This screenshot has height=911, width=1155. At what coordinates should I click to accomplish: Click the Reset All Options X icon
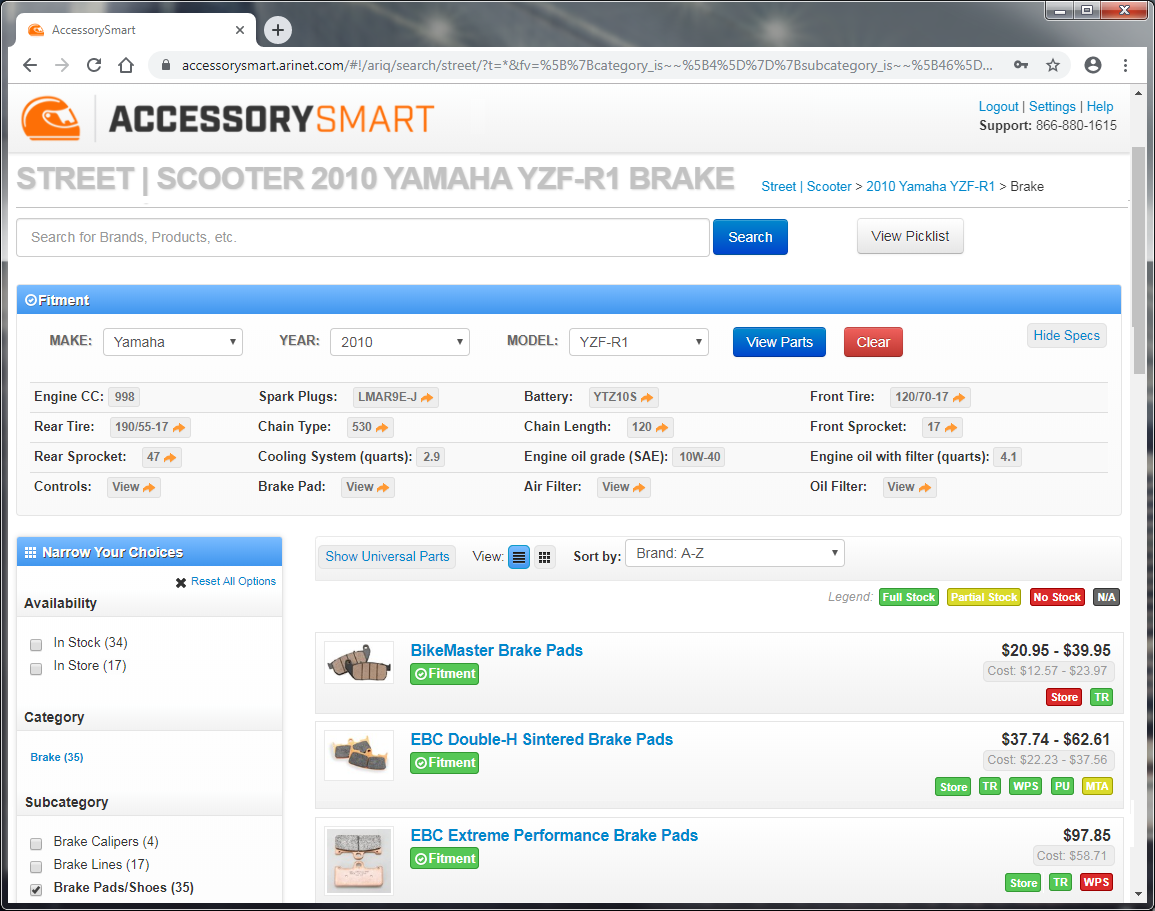tap(180, 583)
